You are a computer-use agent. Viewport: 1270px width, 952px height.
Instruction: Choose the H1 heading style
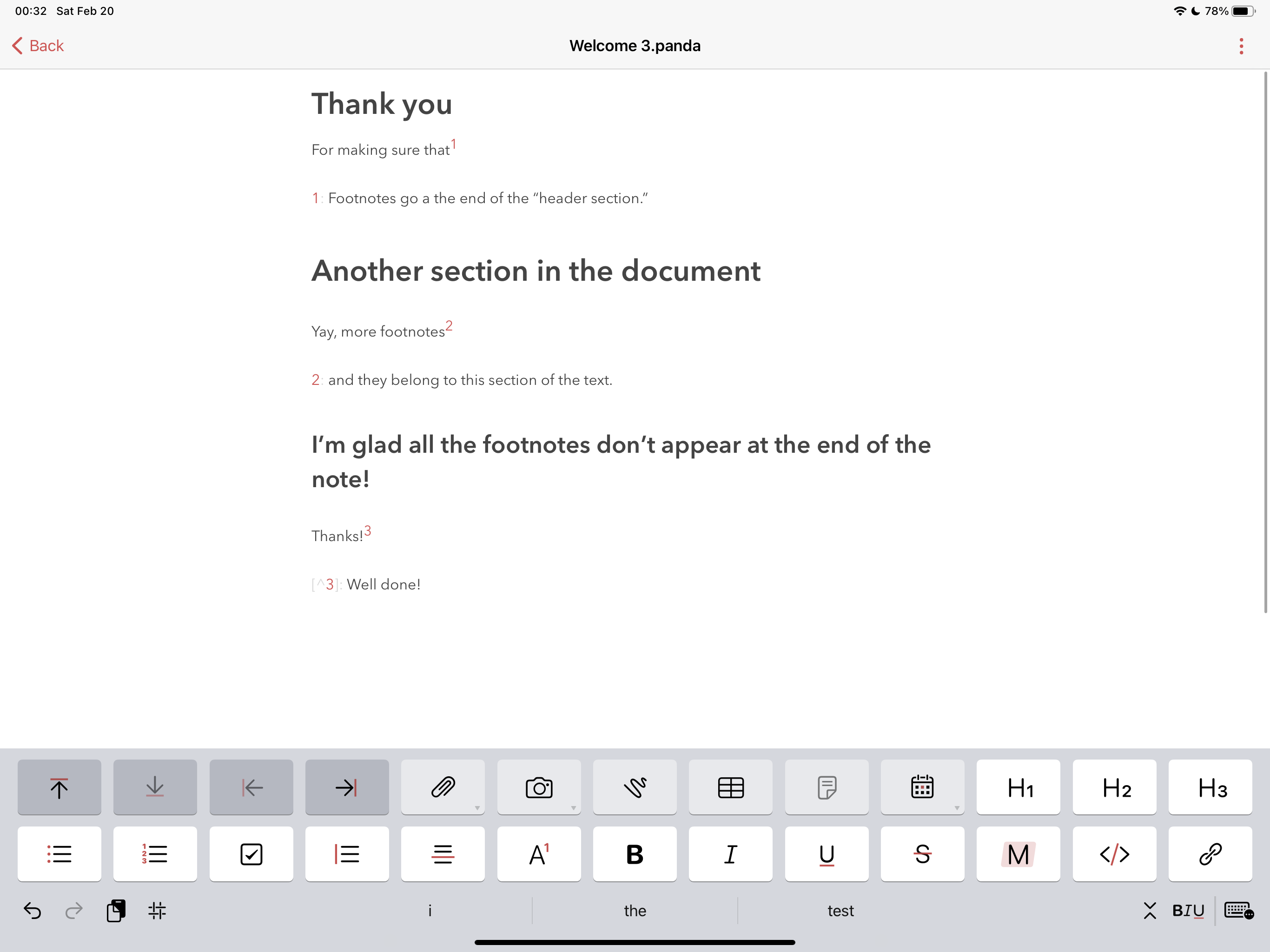(x=1018, y=787)
